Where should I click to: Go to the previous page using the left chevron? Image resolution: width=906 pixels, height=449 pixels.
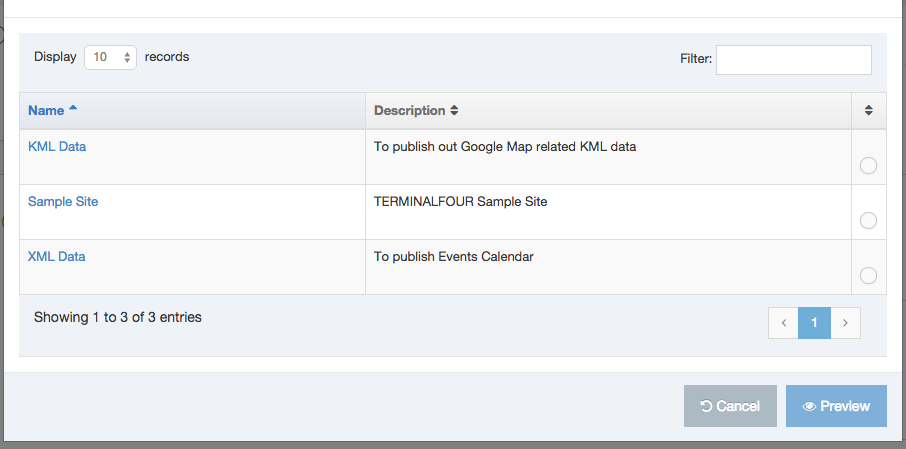coord(783,323)
